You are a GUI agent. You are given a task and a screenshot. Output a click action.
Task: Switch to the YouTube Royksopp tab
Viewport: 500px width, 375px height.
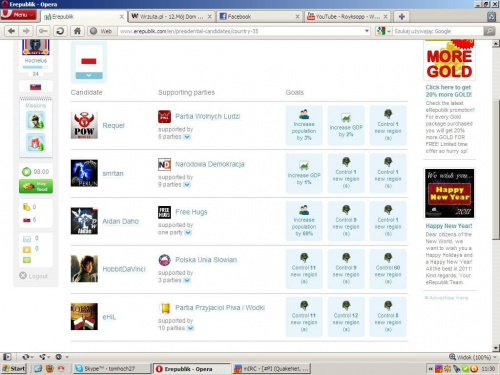point(347,16)
